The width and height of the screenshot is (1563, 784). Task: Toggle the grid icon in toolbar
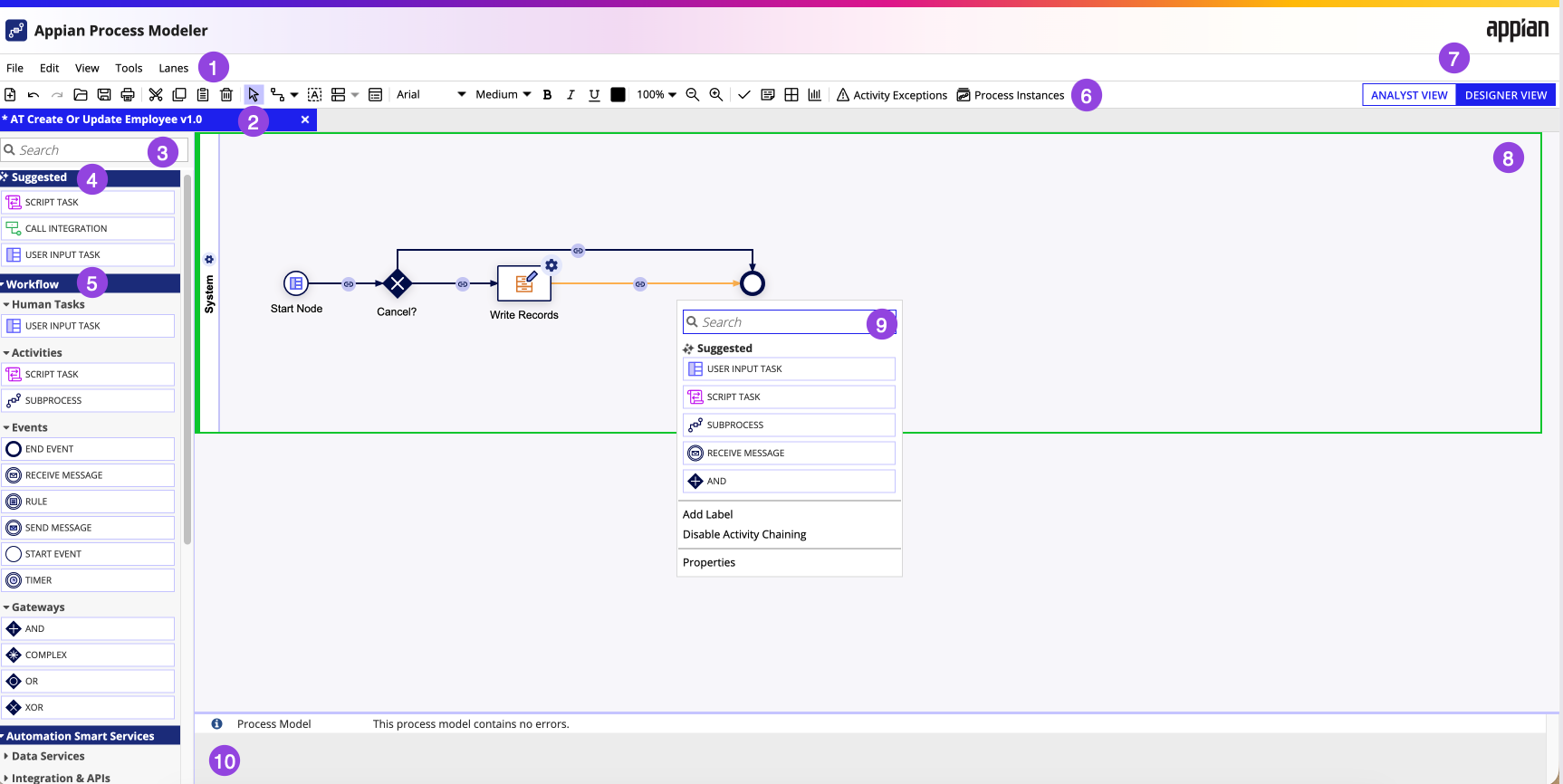[791, 94]
